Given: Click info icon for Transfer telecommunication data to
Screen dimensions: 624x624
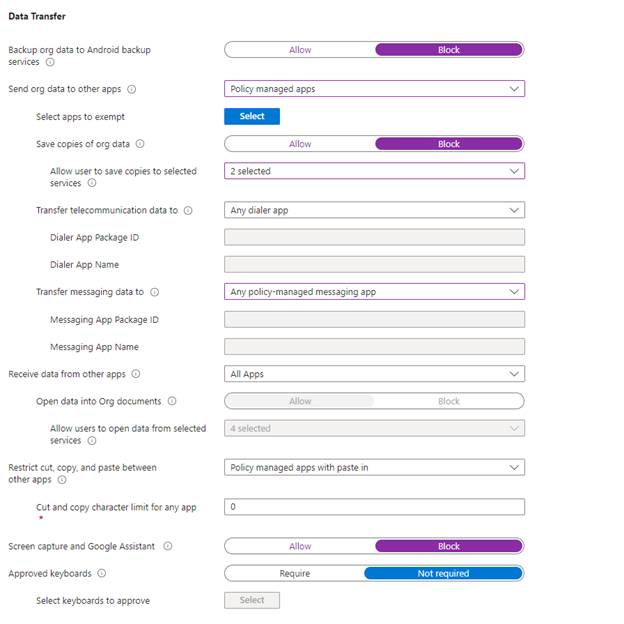Looking at the screenshot, I should pos(188,211).
